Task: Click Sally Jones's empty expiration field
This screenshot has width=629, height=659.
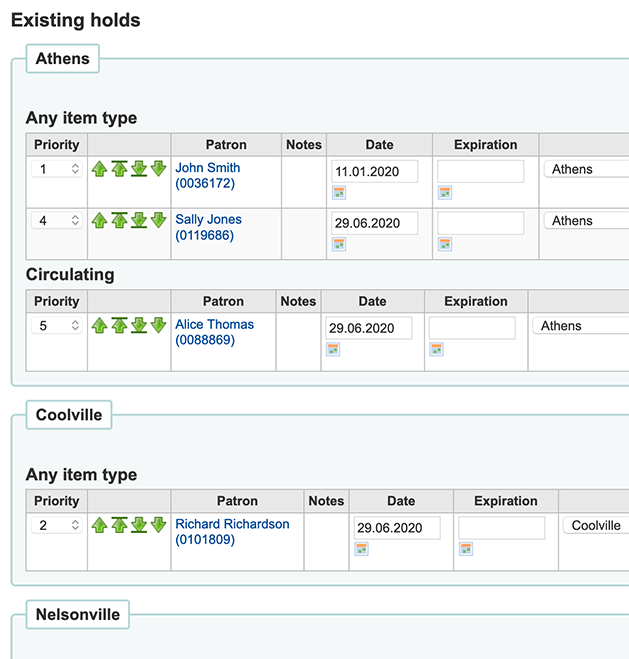Action: click(x=480, y=222)
